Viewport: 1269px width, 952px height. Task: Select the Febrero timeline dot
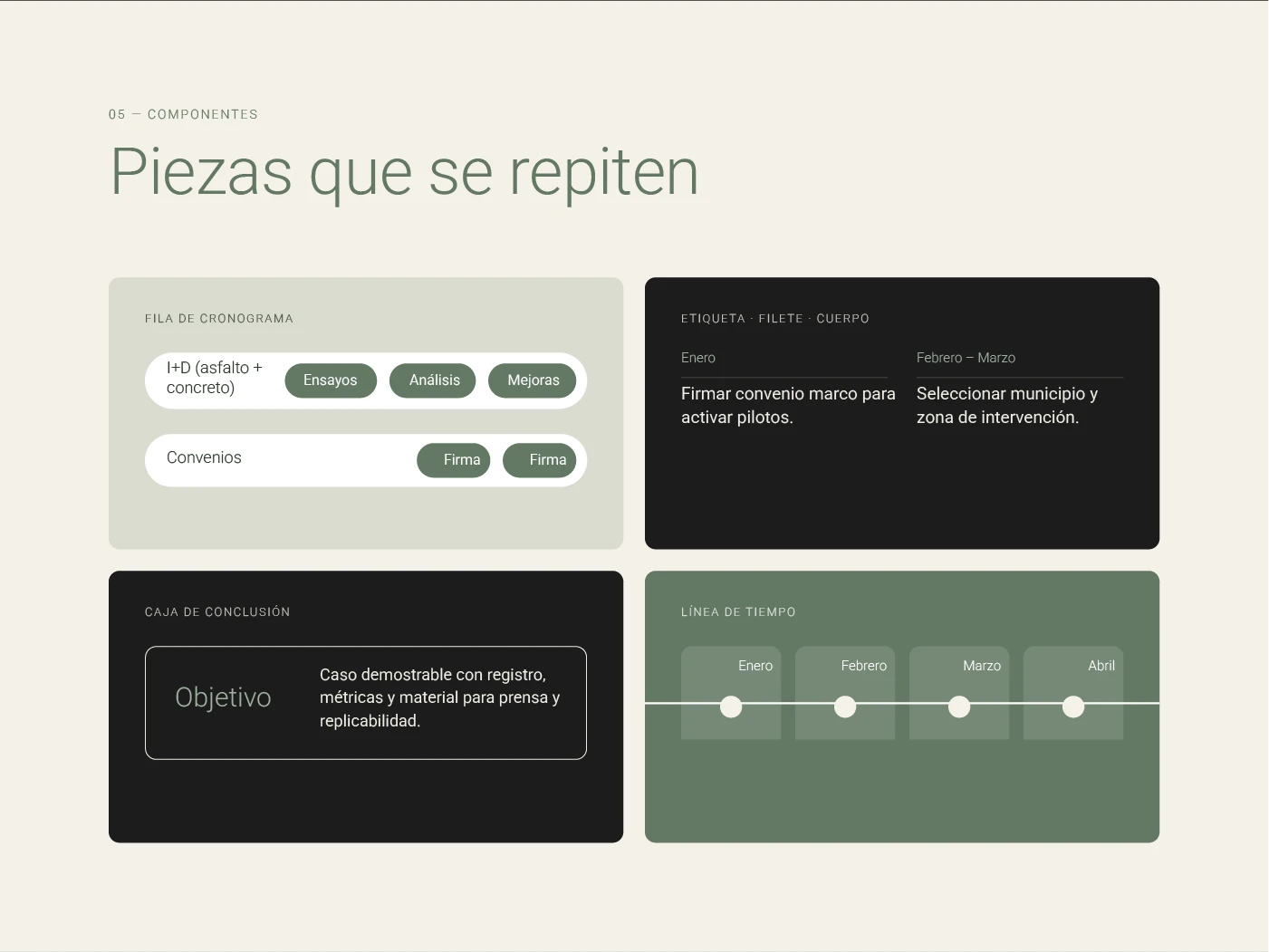click(x=845, y=707)
